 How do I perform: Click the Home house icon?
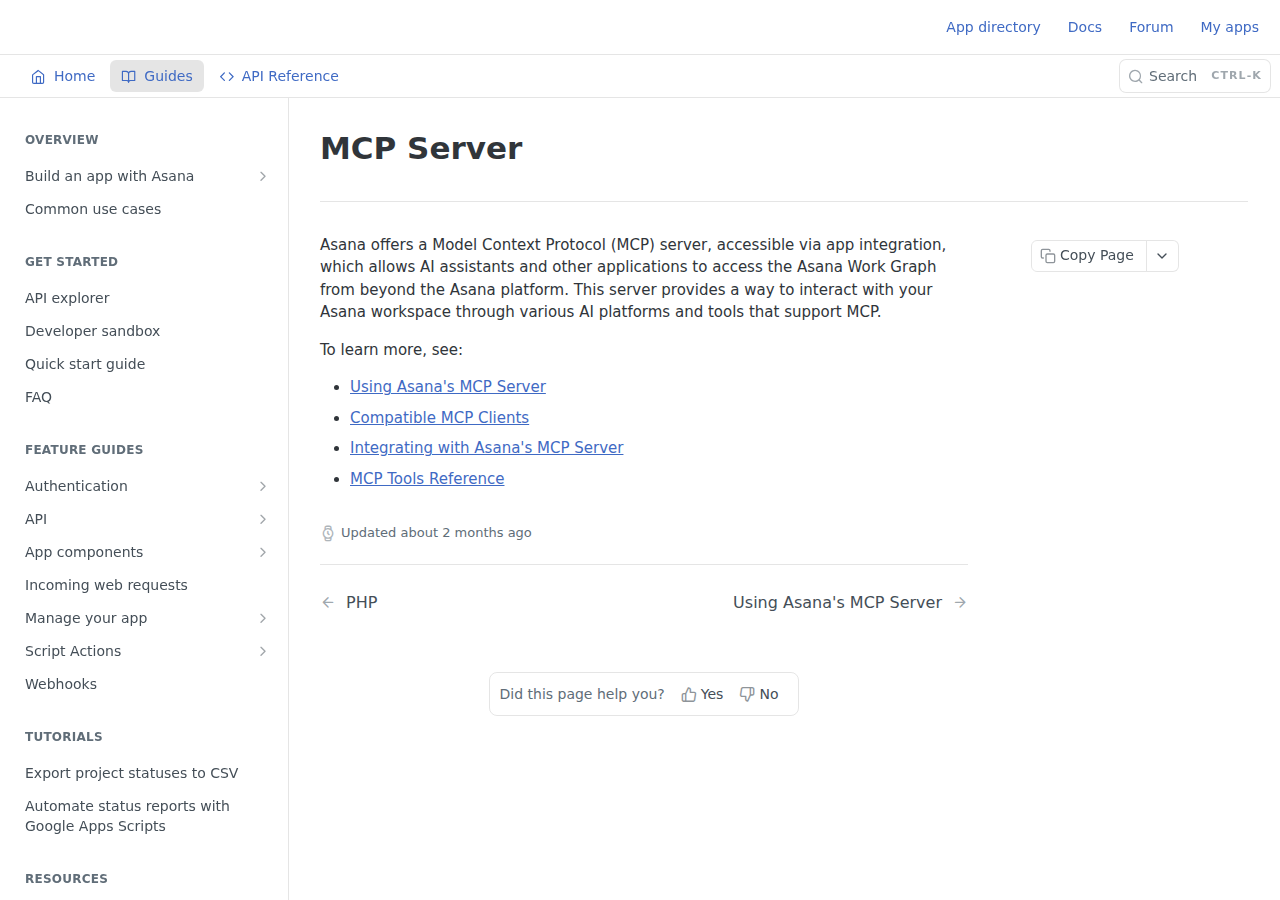point(38,77)
